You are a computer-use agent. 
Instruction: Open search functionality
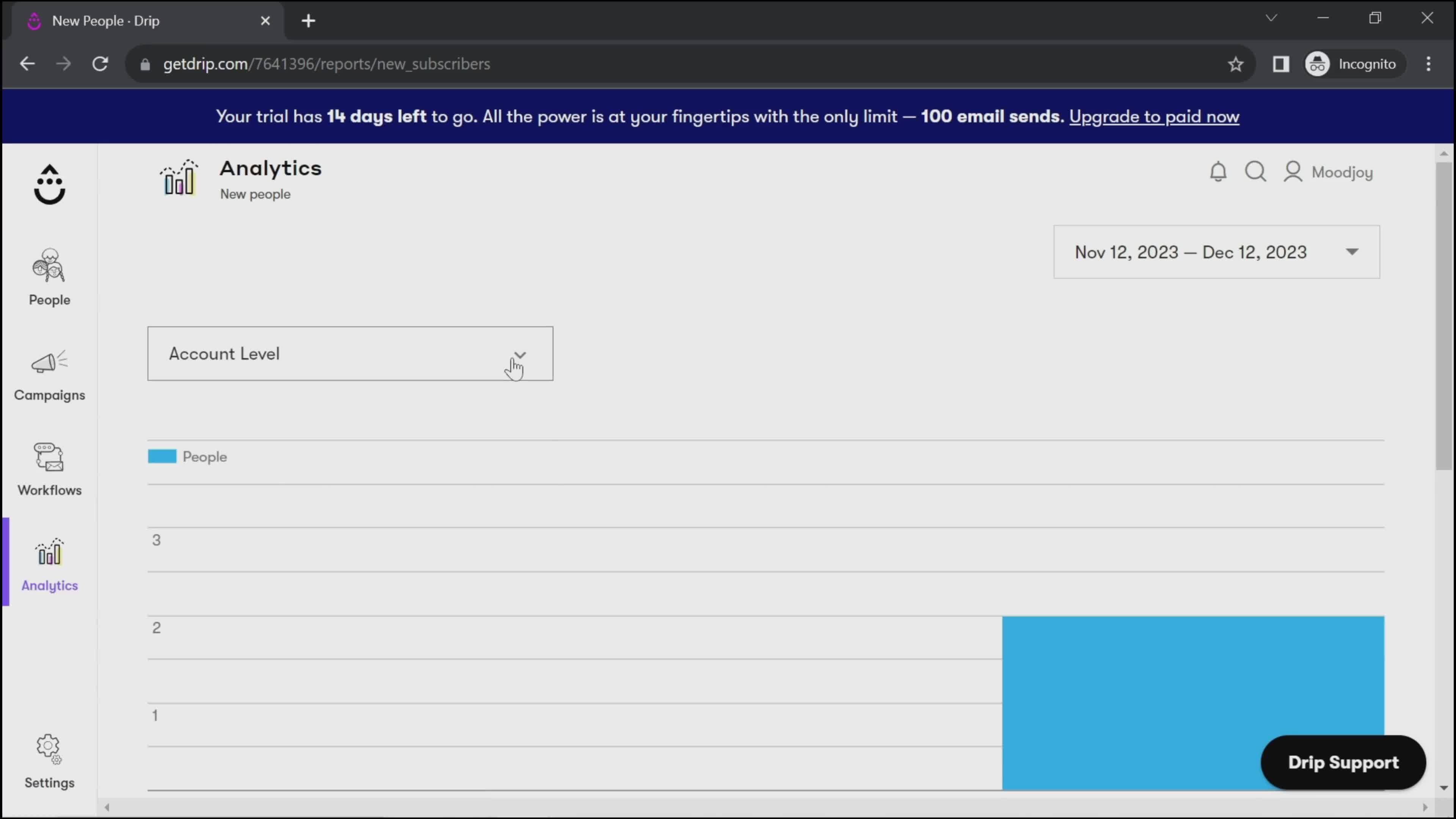click(x=1256, y=171)
